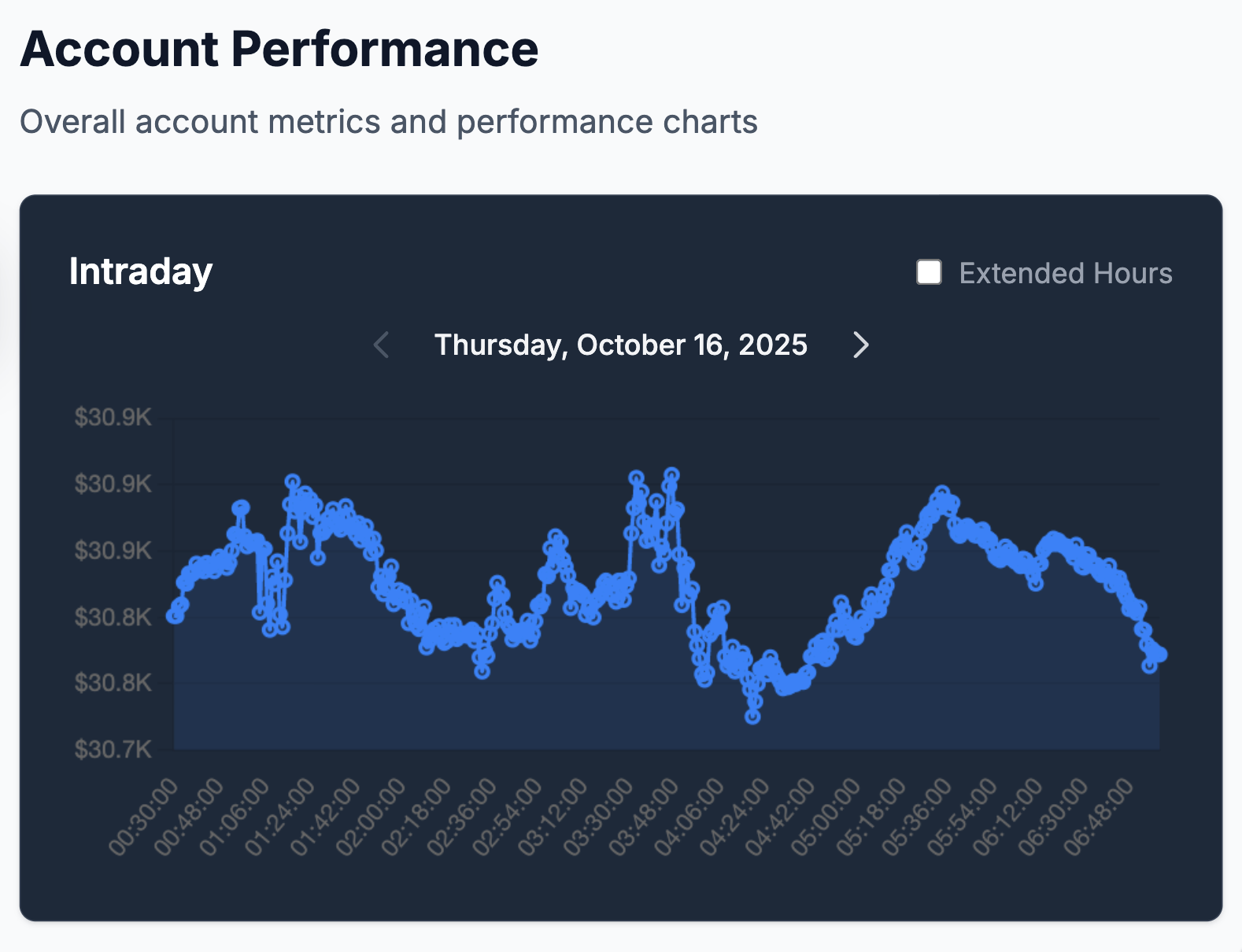1242x952 pixels.
Task: Go to the previous day using left chevron
Action: pos(382,345)
